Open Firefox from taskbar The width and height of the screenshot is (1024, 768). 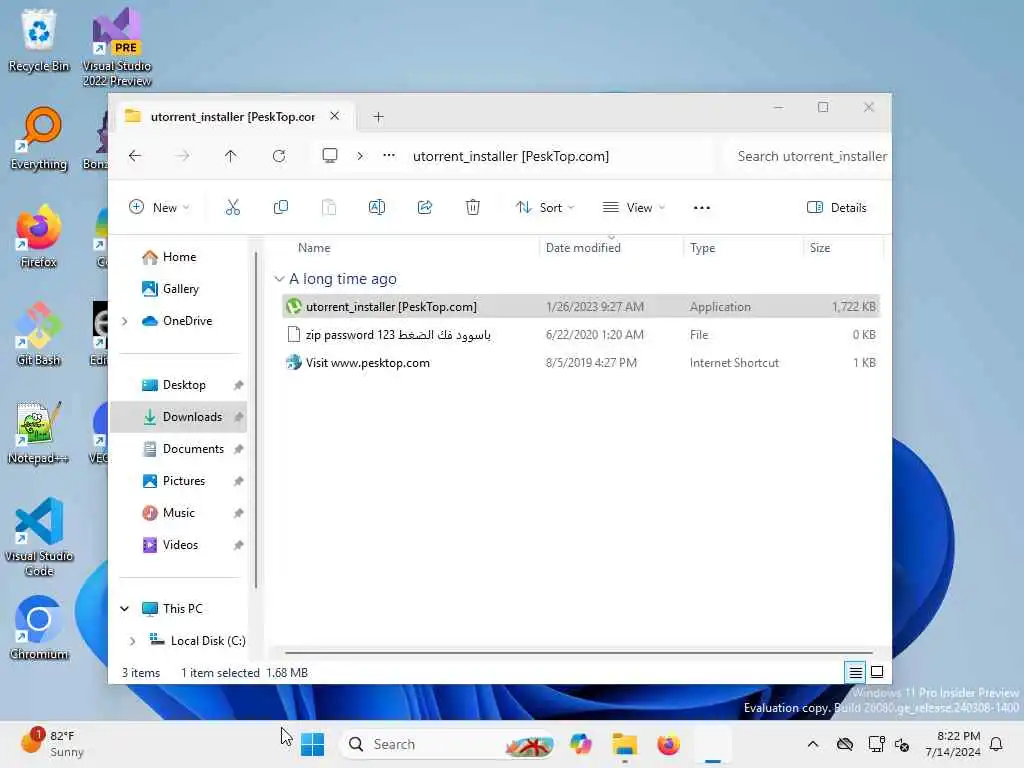click(x=668, y=744)
